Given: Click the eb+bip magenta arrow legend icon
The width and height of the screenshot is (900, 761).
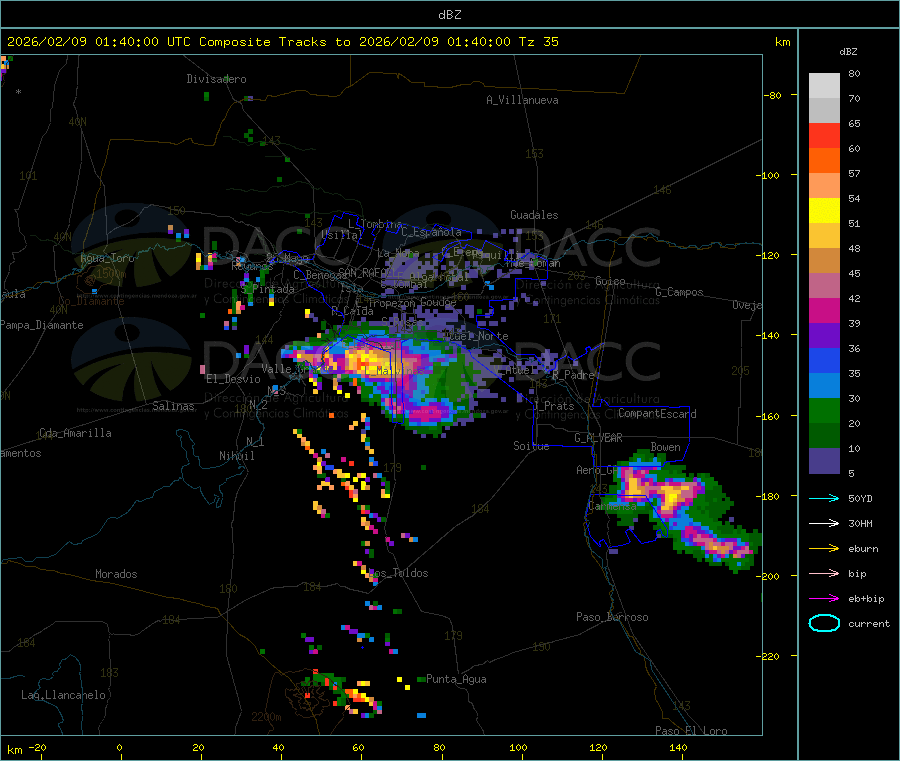Looking at the screenshot, I should [x=824, y=599].
